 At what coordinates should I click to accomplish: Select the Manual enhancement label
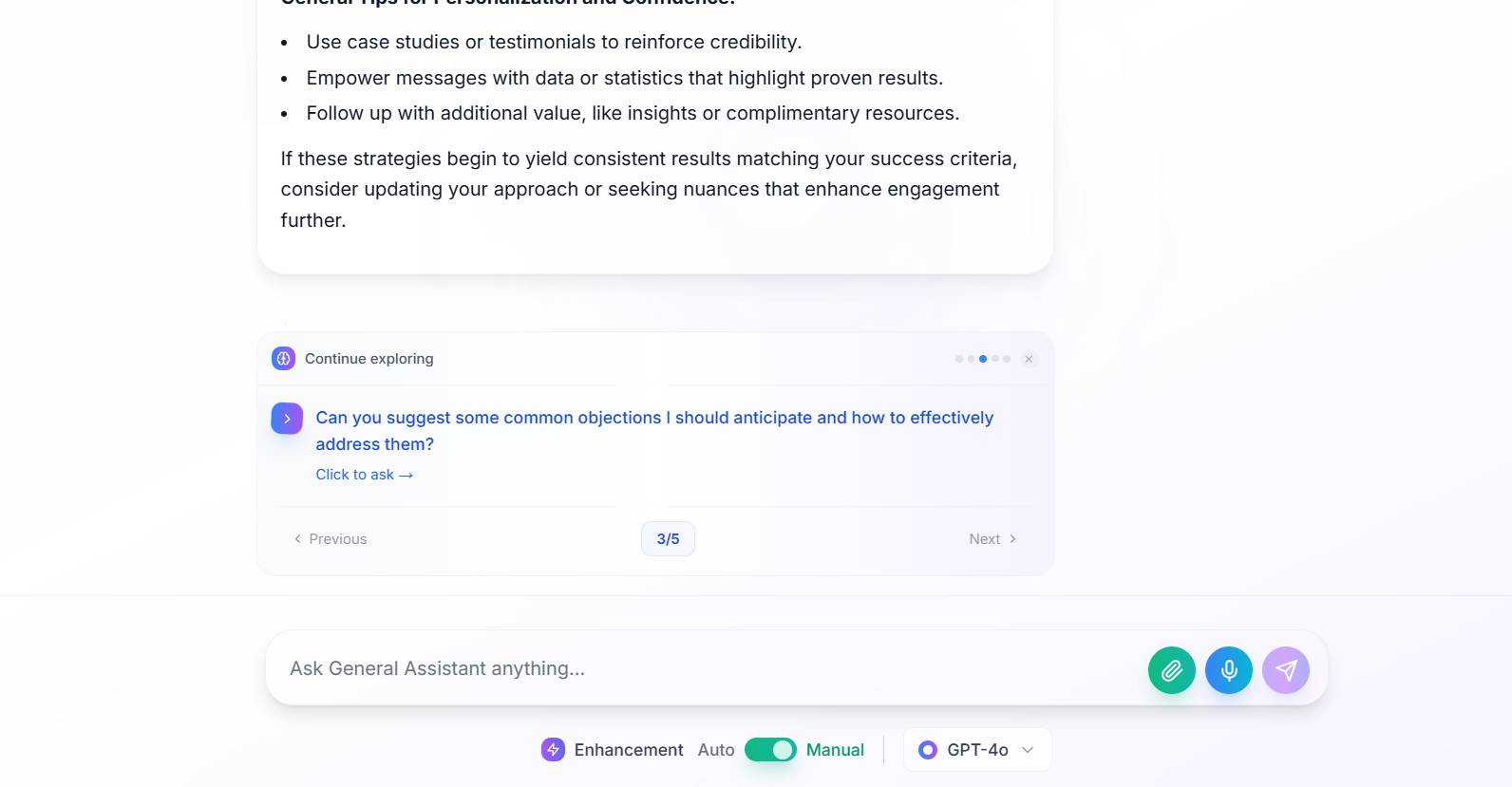[x=835, y=750]
